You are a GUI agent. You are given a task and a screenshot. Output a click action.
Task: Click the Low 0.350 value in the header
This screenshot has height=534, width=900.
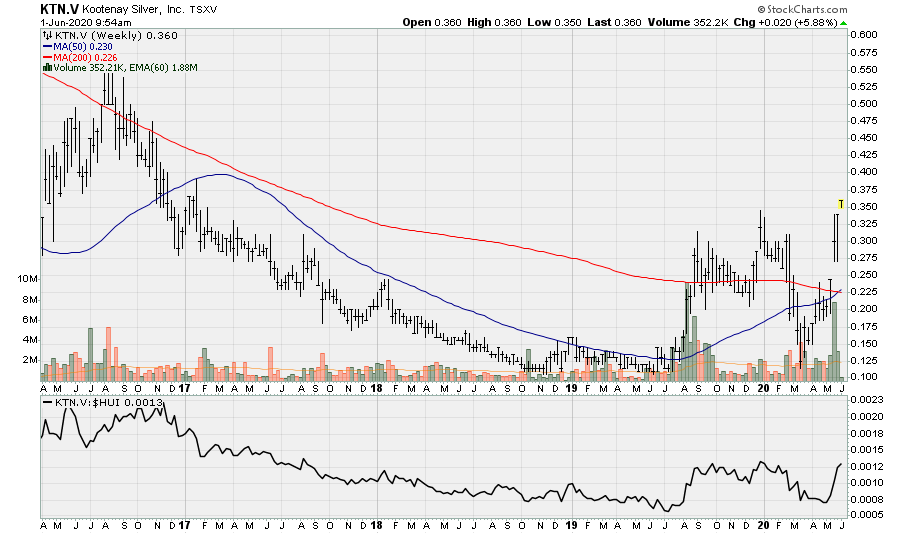554,22
